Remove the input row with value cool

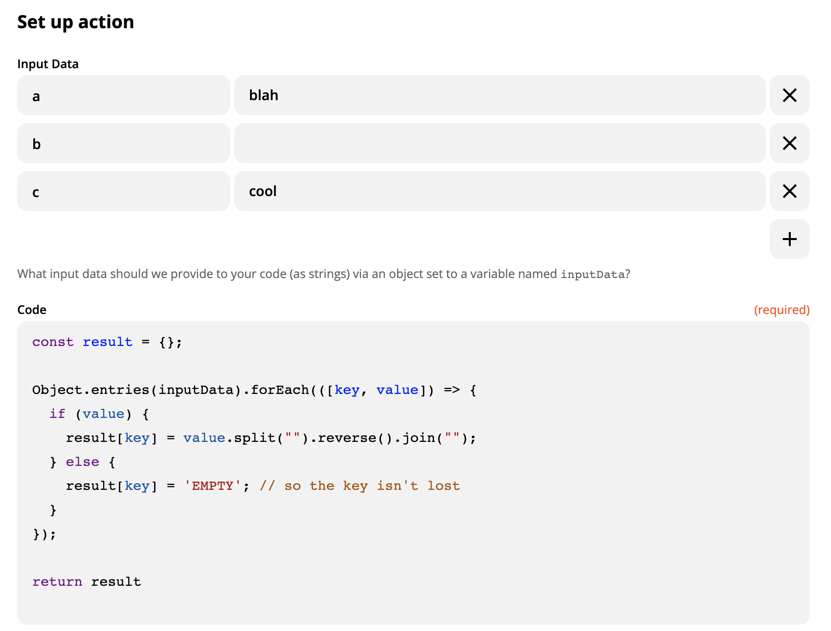point(789,192)
